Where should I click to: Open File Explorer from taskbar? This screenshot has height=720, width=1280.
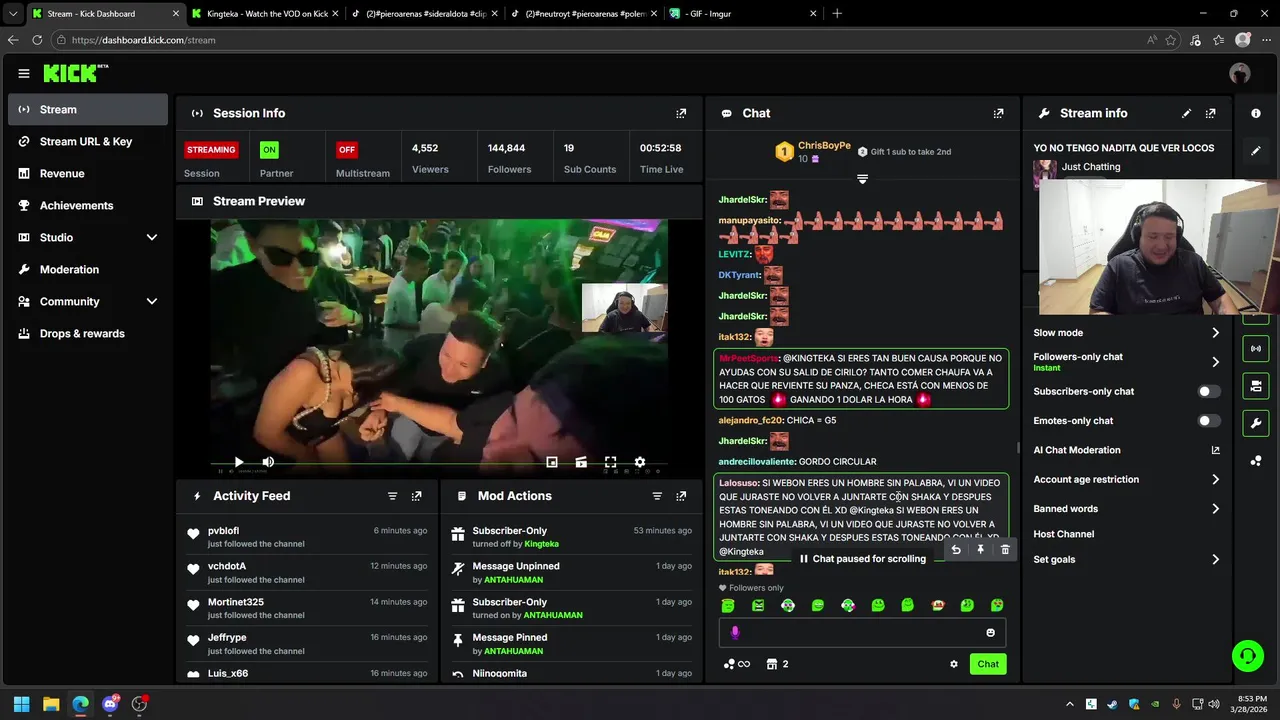pos(51,704)
